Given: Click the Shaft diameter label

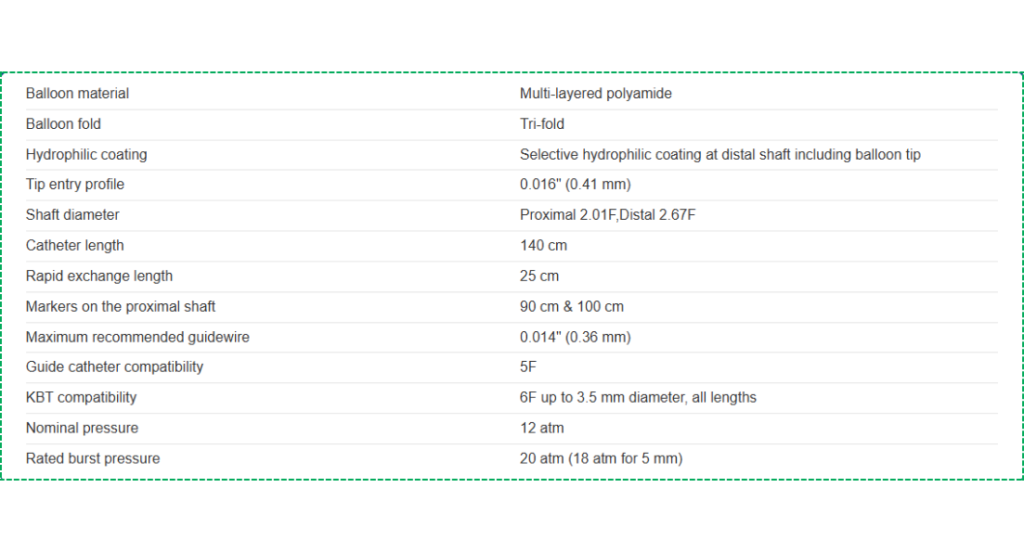Looking at the screenshot, I should [72, 215].
